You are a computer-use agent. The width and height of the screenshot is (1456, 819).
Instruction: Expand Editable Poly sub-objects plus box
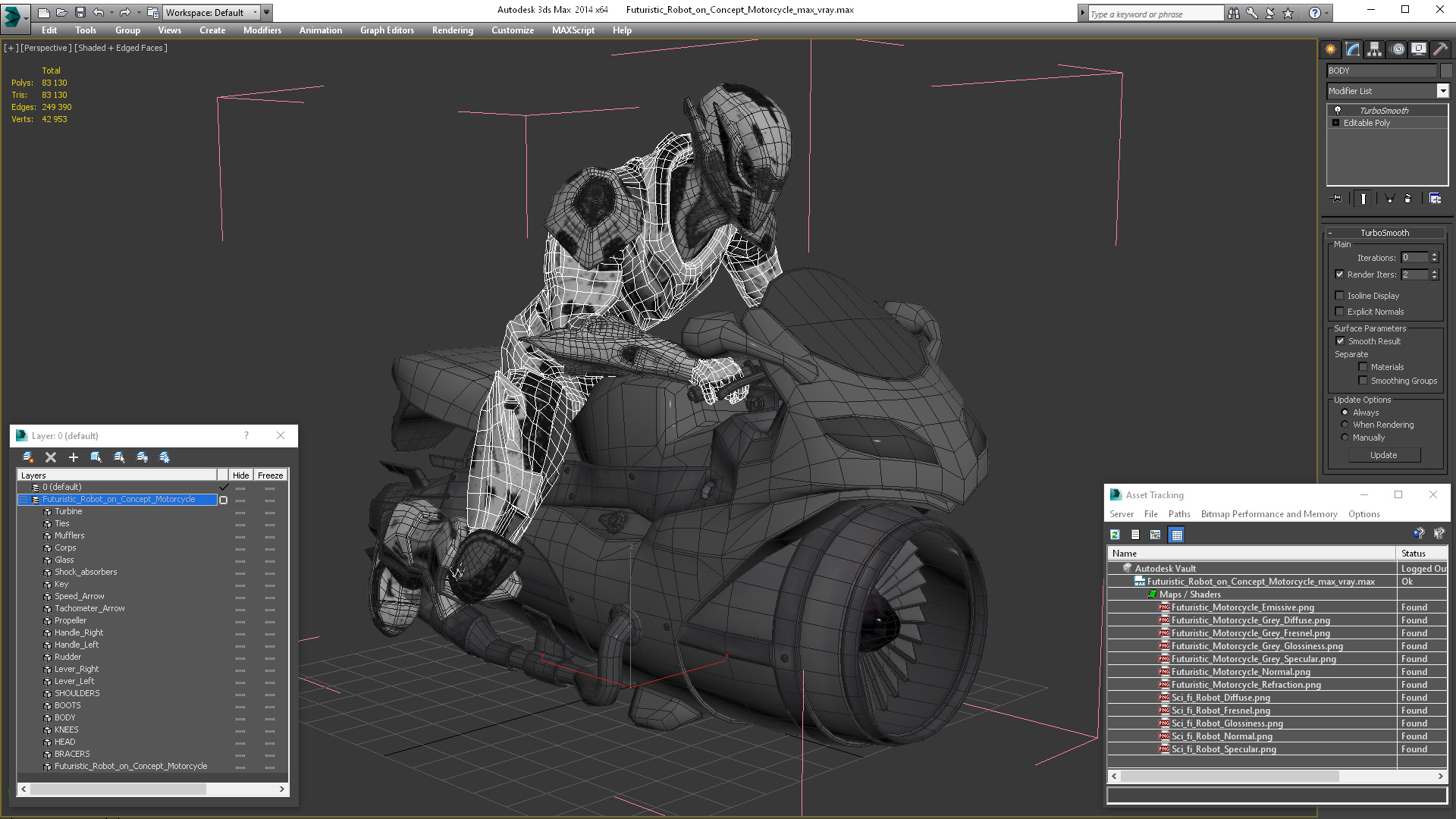1336,123
